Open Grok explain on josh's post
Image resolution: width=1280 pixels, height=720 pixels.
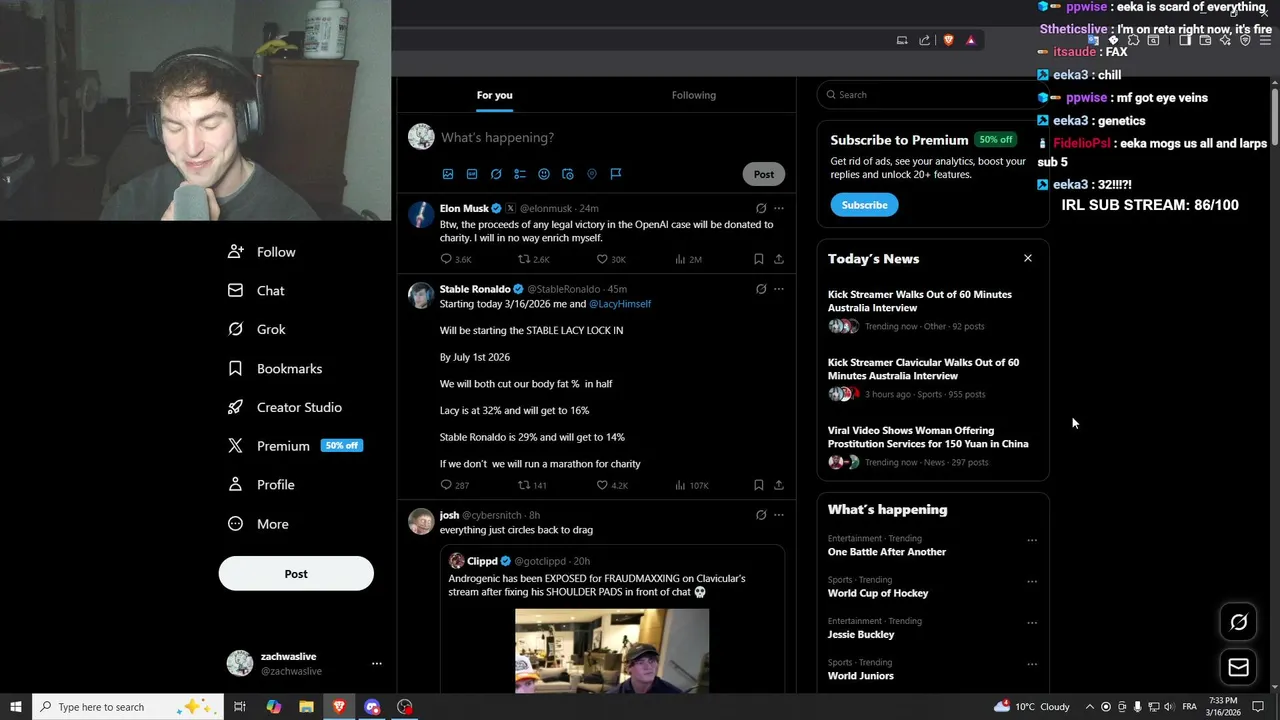coord(761,515)
